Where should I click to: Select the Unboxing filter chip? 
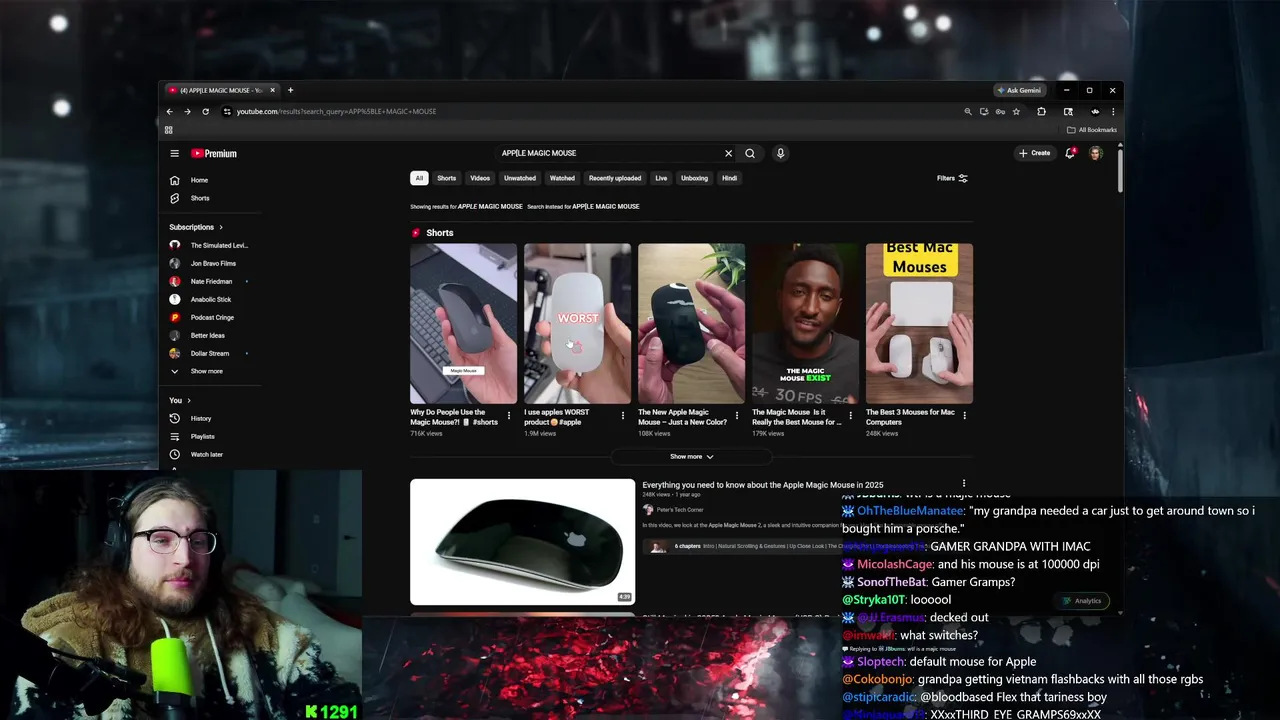694,178
